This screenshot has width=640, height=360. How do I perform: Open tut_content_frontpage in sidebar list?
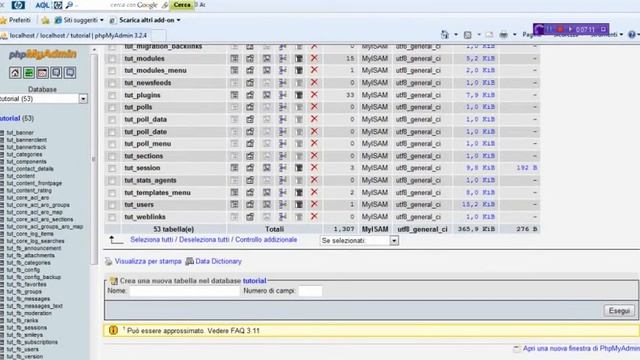(34, 183)
